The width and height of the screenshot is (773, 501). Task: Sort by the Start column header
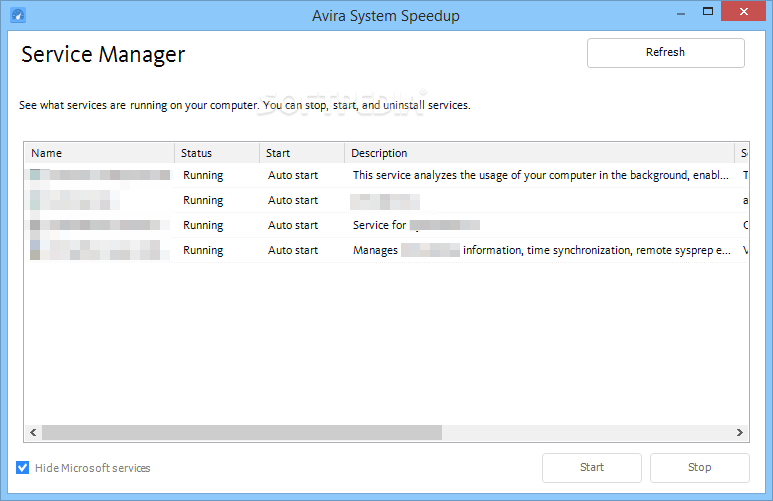coord(302,153)
